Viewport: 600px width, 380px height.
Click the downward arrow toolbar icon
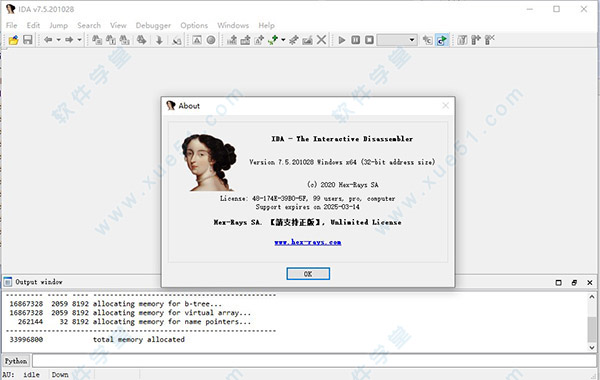point(159,40)
